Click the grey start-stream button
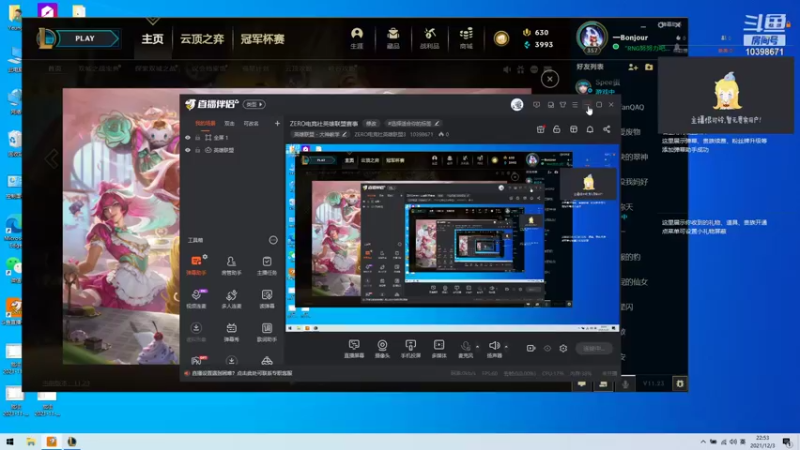Viewport: 800px width, 450px height. (x=594, y=348)
